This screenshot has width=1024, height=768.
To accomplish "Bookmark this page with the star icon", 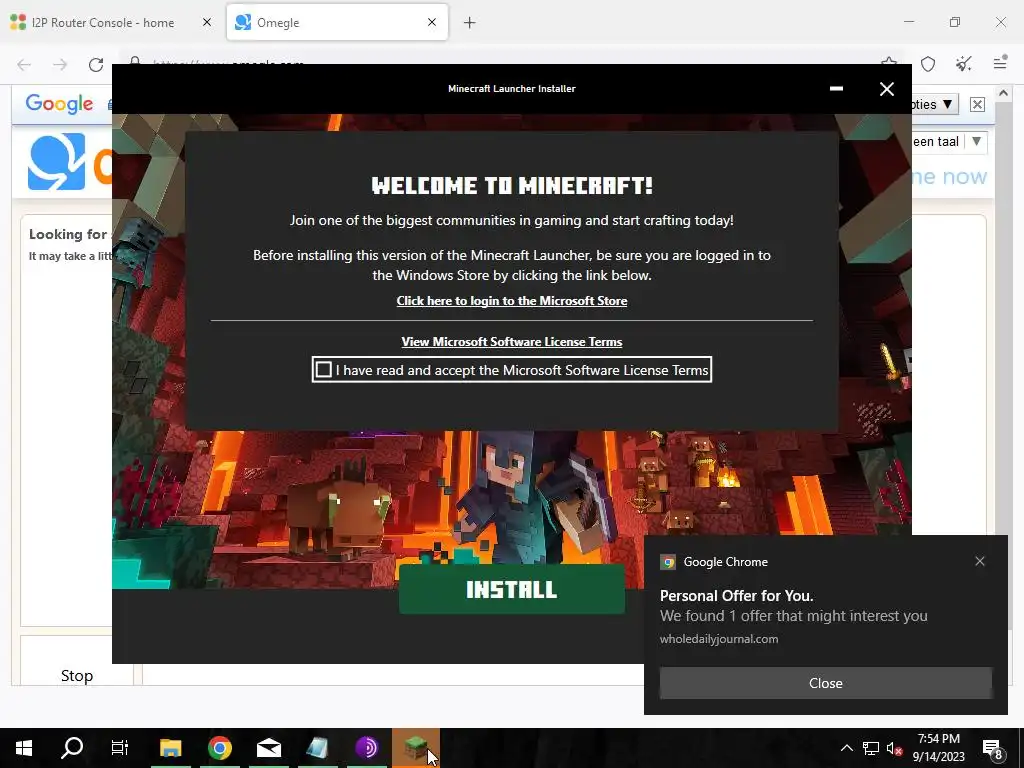I will (x=889, y=61).
